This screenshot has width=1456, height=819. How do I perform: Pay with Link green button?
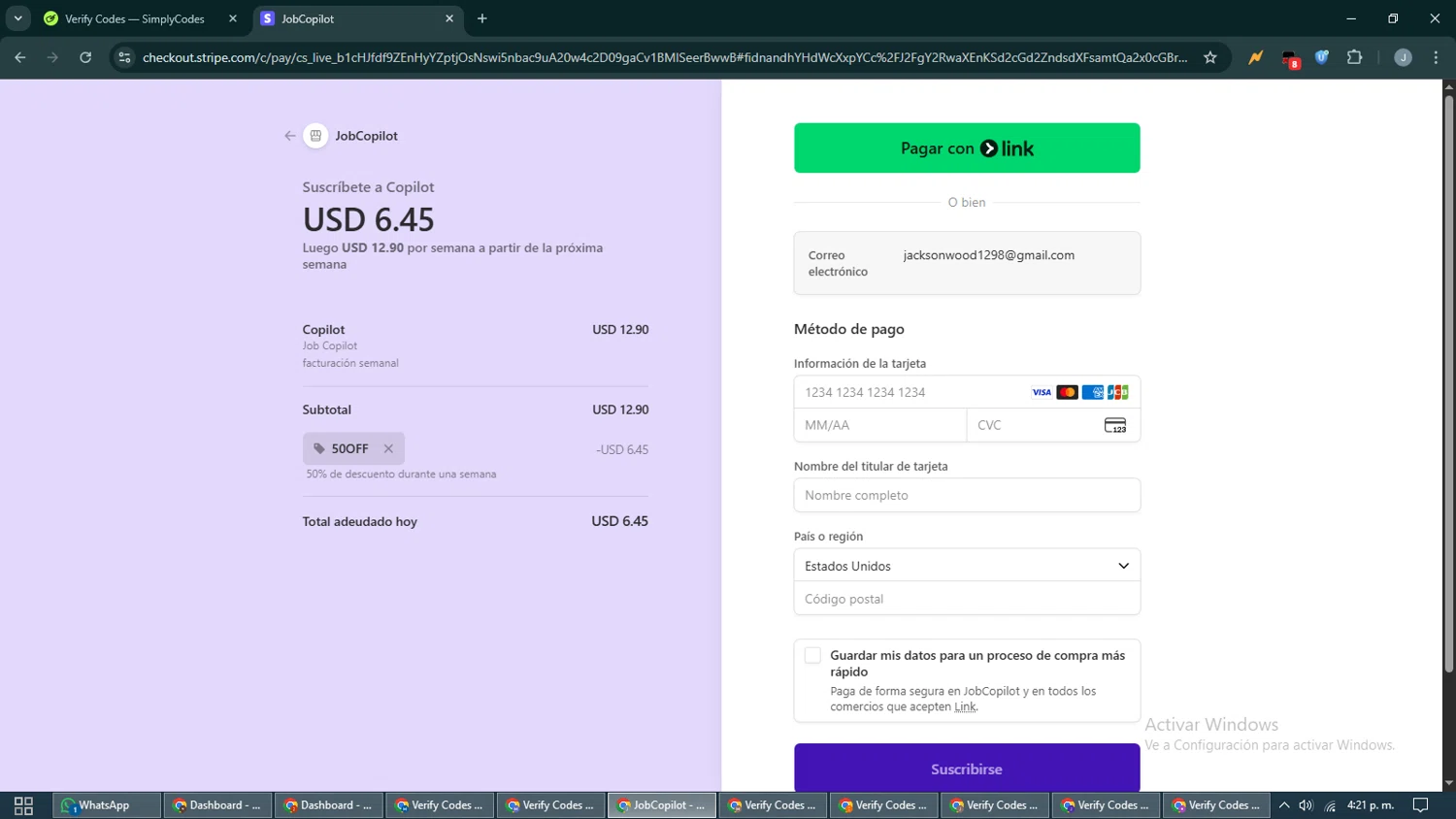(967, 147)
